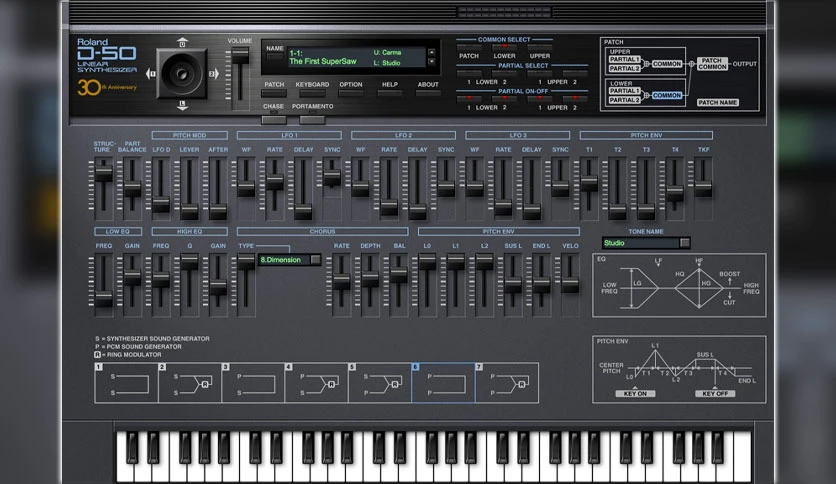Click Upper Partial 1 in Patch diagram

click(624, 59)
